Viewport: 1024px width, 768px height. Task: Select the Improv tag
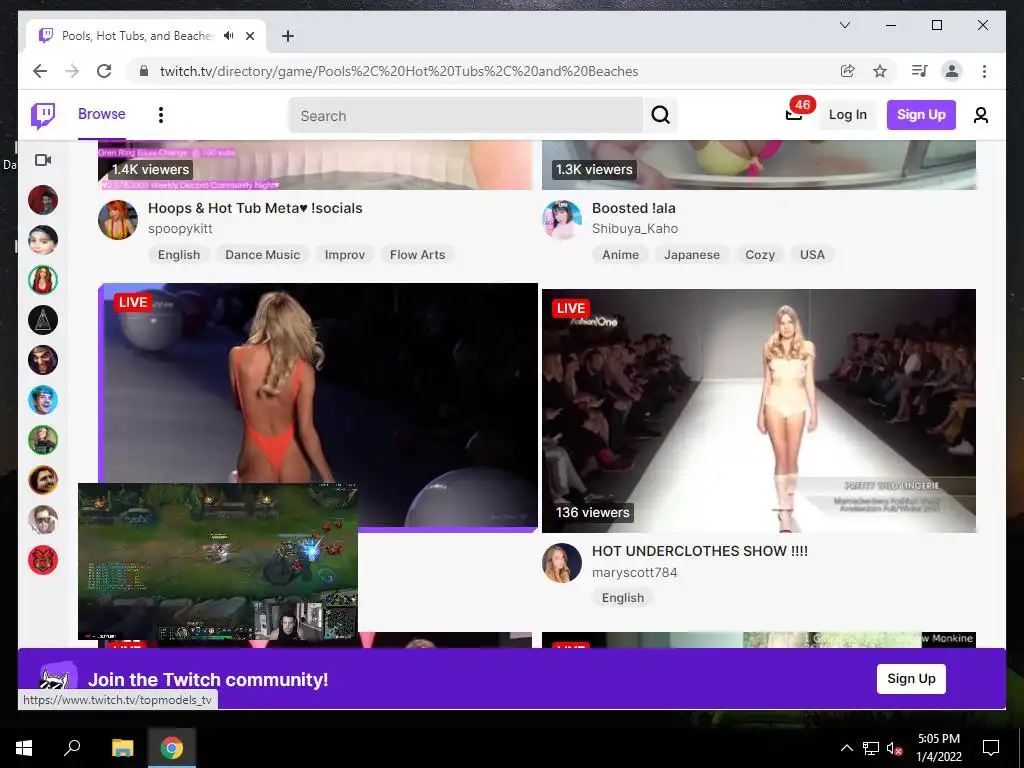(x=345, y=255)
